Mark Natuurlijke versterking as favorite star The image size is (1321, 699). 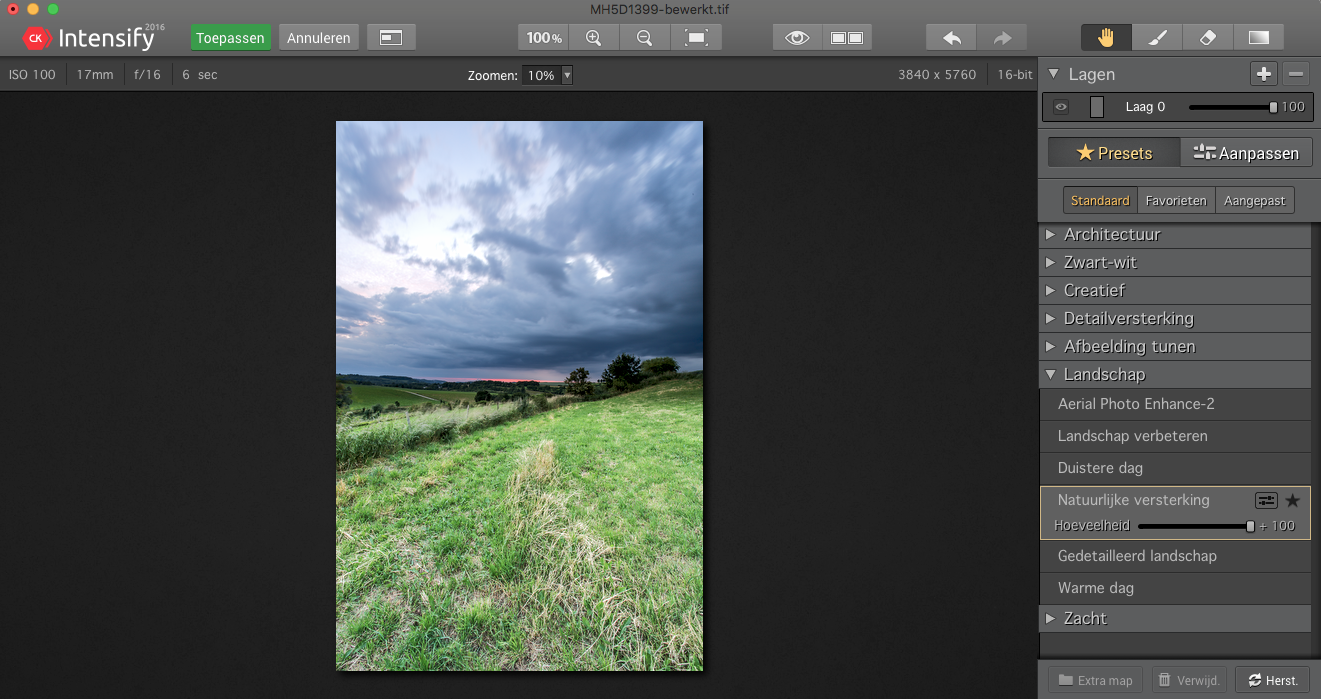pos(1293,501)
